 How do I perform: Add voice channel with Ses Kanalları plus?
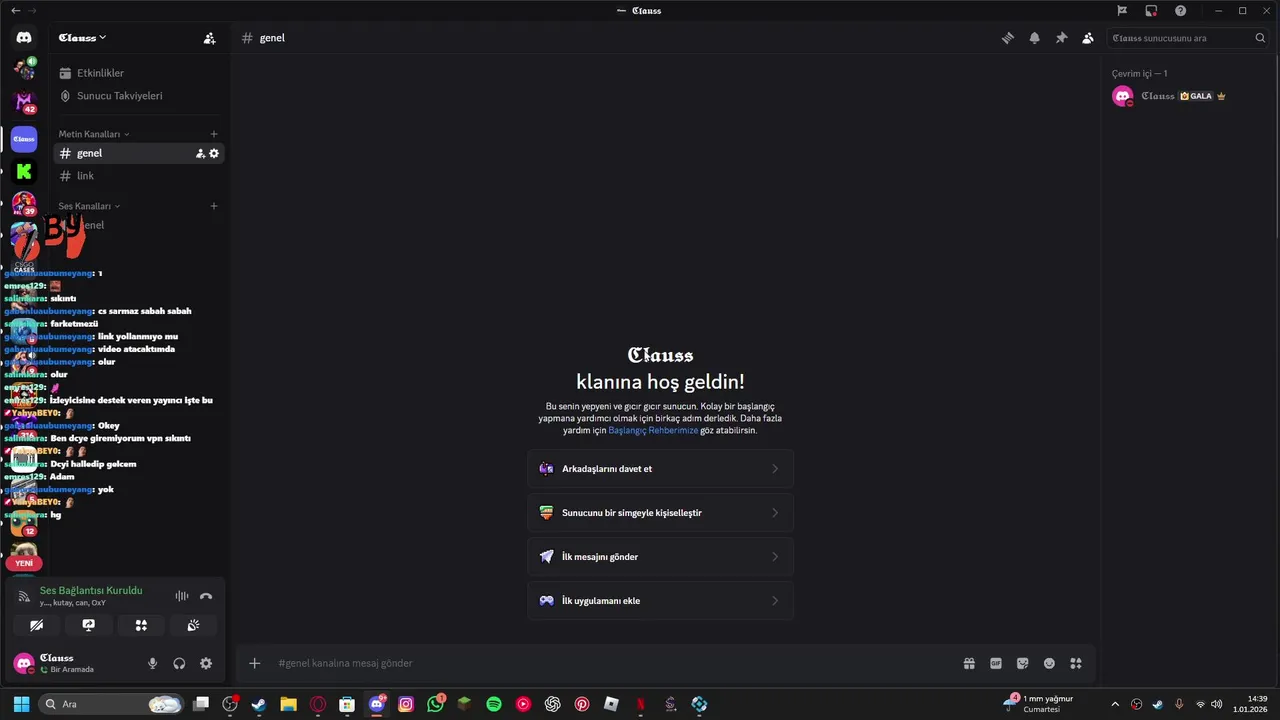click(x=214, y=206)
